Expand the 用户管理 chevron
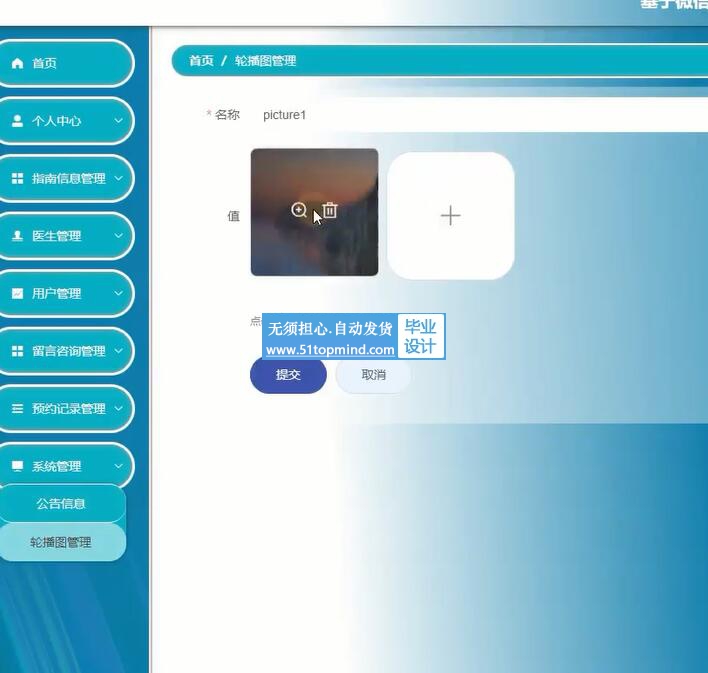This screenshot has width=708, height=673. [118, 293]
